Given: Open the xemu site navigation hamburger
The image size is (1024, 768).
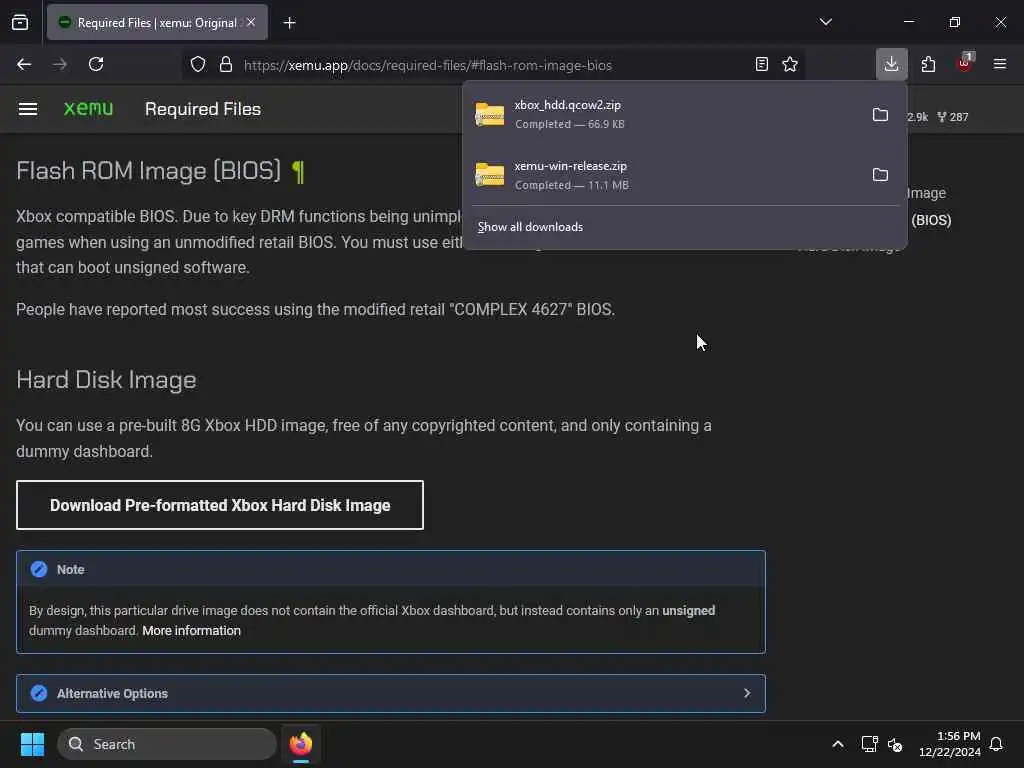Looking at the screenshot, I should [27, 109].
